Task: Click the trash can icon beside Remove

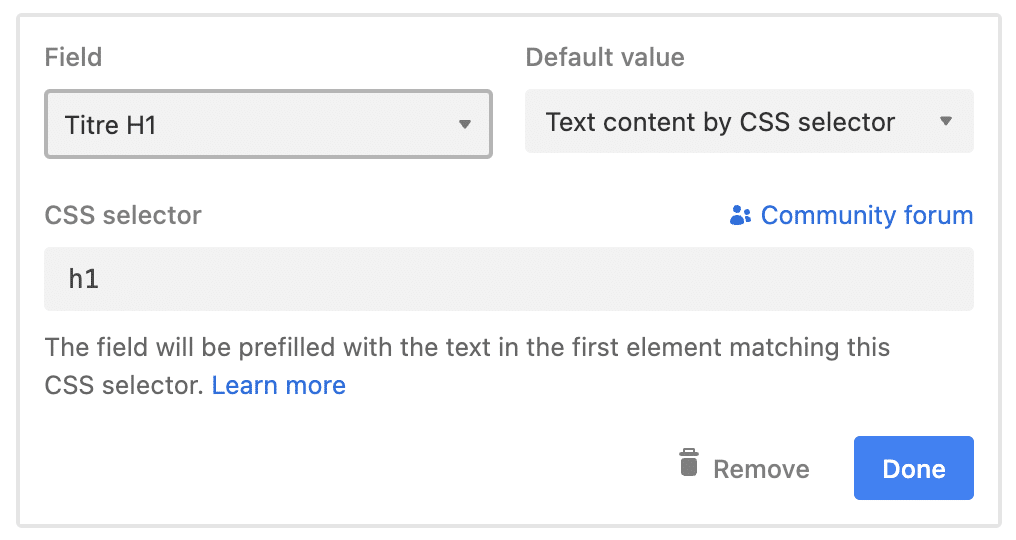Action: point(689,462)
